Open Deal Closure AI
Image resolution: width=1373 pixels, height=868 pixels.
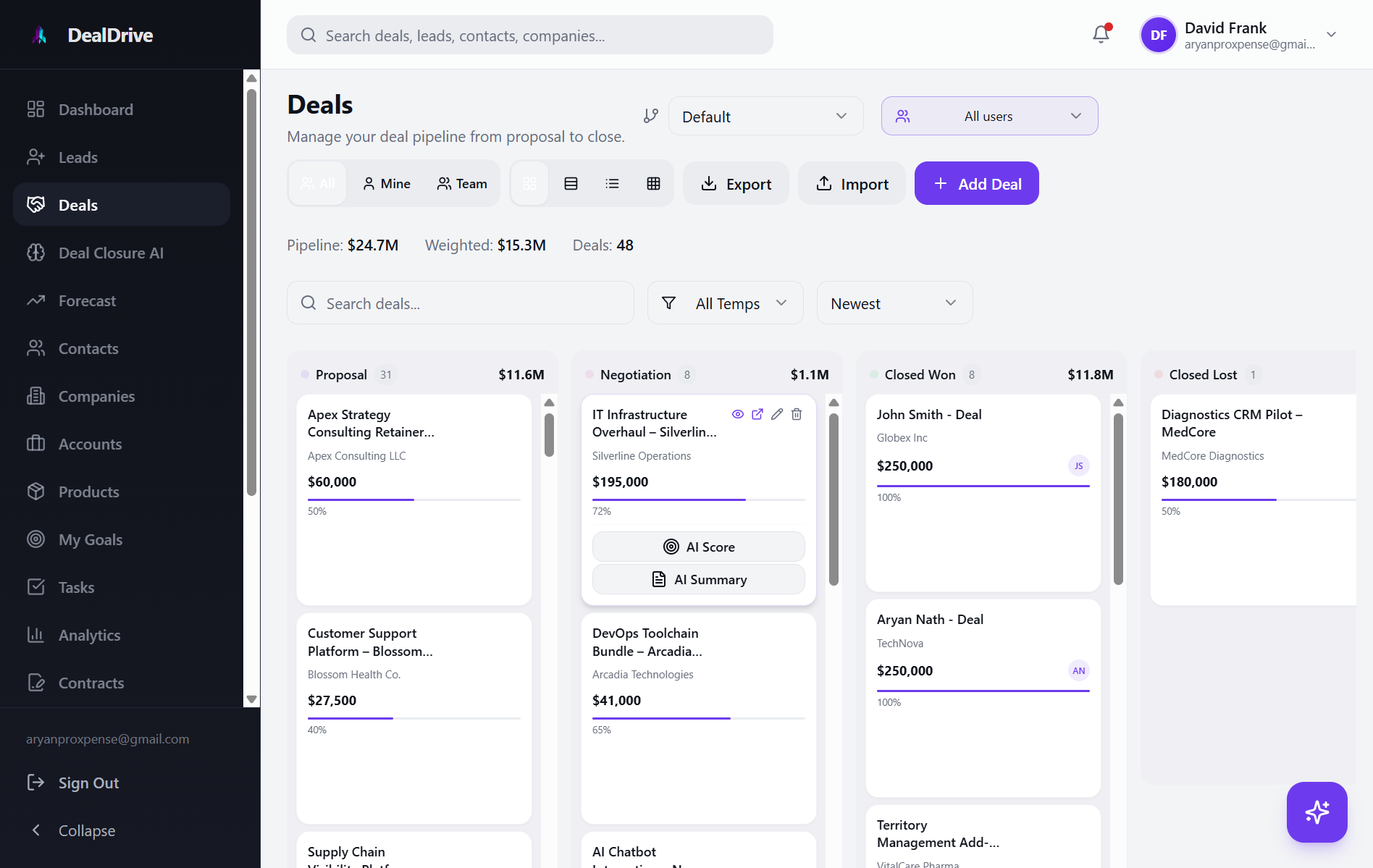[122, 253]
